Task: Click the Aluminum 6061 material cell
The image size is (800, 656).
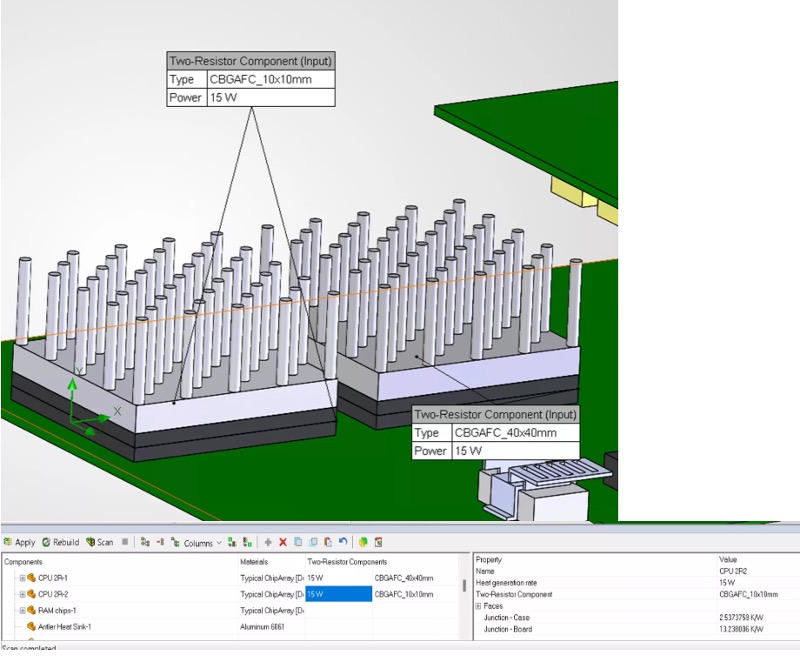Action: pyautogui.click(x=262, y=626)
